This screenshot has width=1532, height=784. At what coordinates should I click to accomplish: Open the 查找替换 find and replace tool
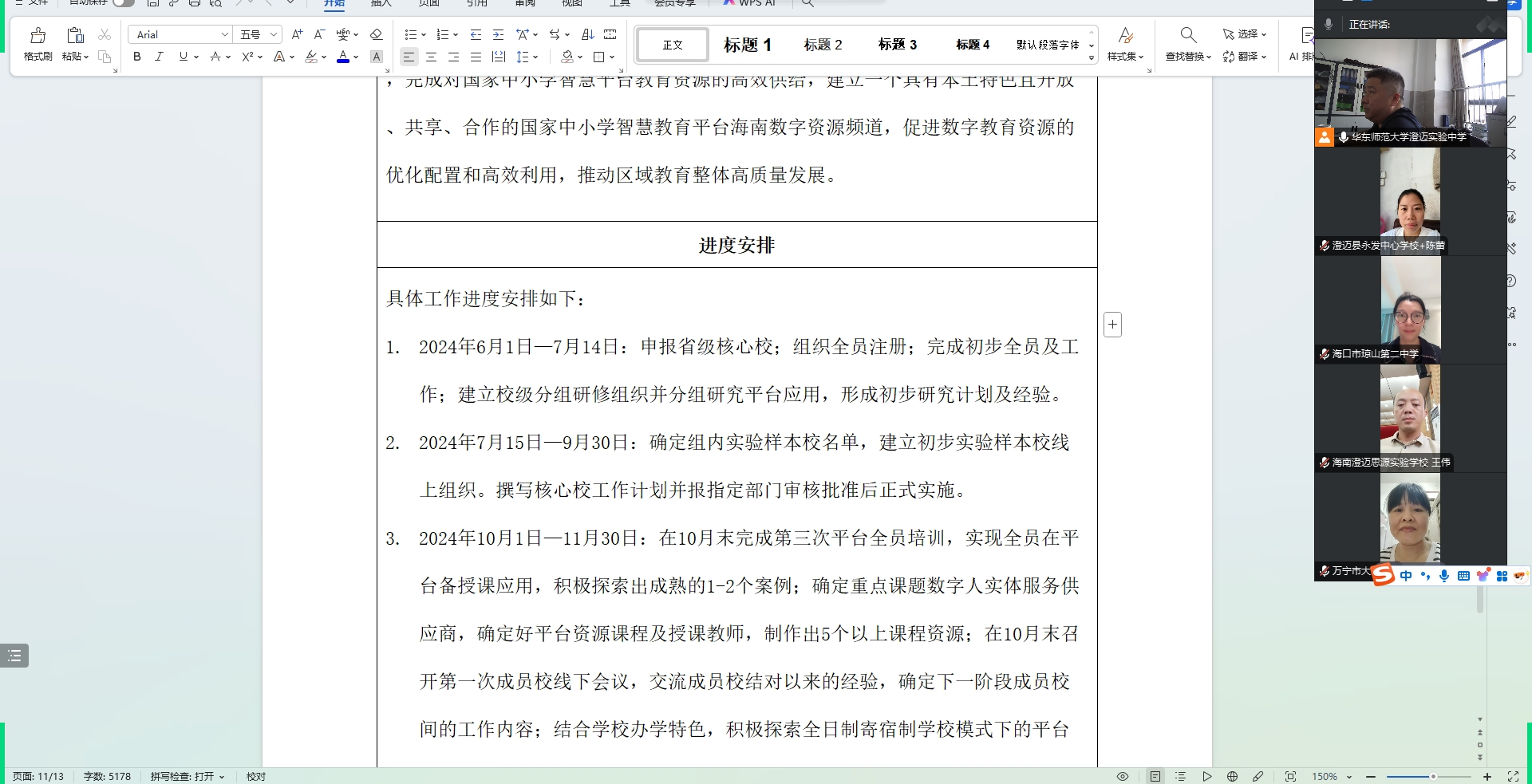(x=1187, y=44)
